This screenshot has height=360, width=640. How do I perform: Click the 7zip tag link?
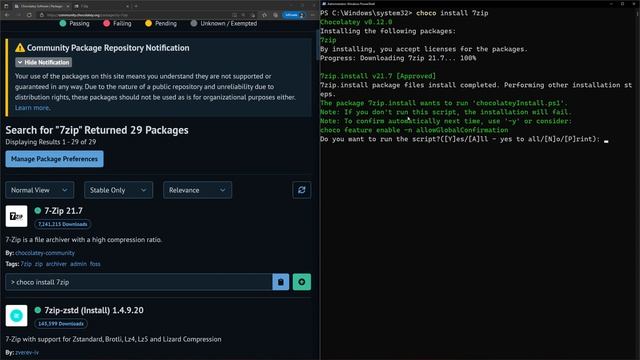tap(26, 264)
